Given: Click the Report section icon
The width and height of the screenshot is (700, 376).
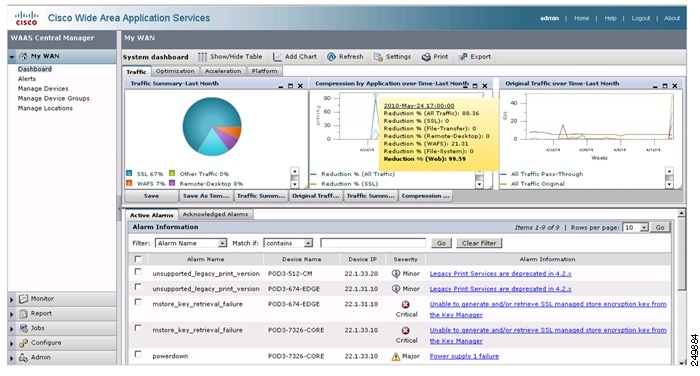Looking at the screenshot, I should point(23,314).
